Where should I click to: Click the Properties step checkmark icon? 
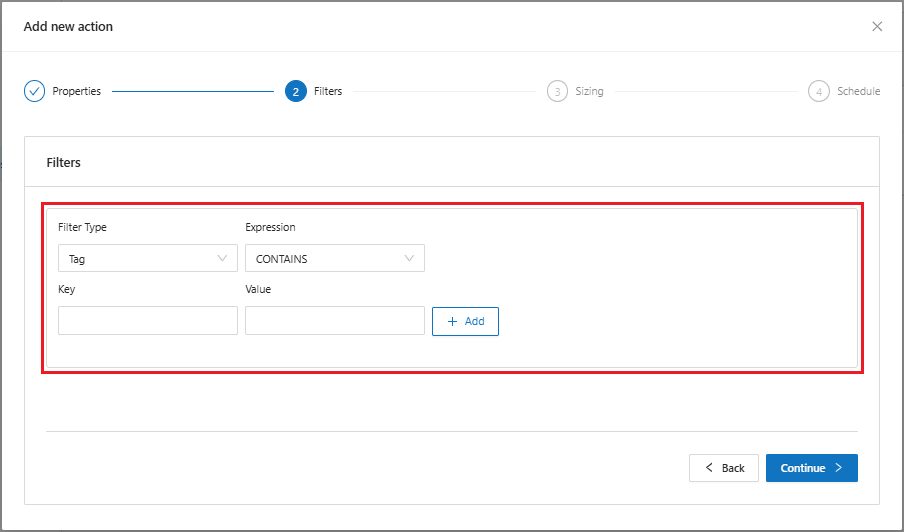[x=34, y=91]
